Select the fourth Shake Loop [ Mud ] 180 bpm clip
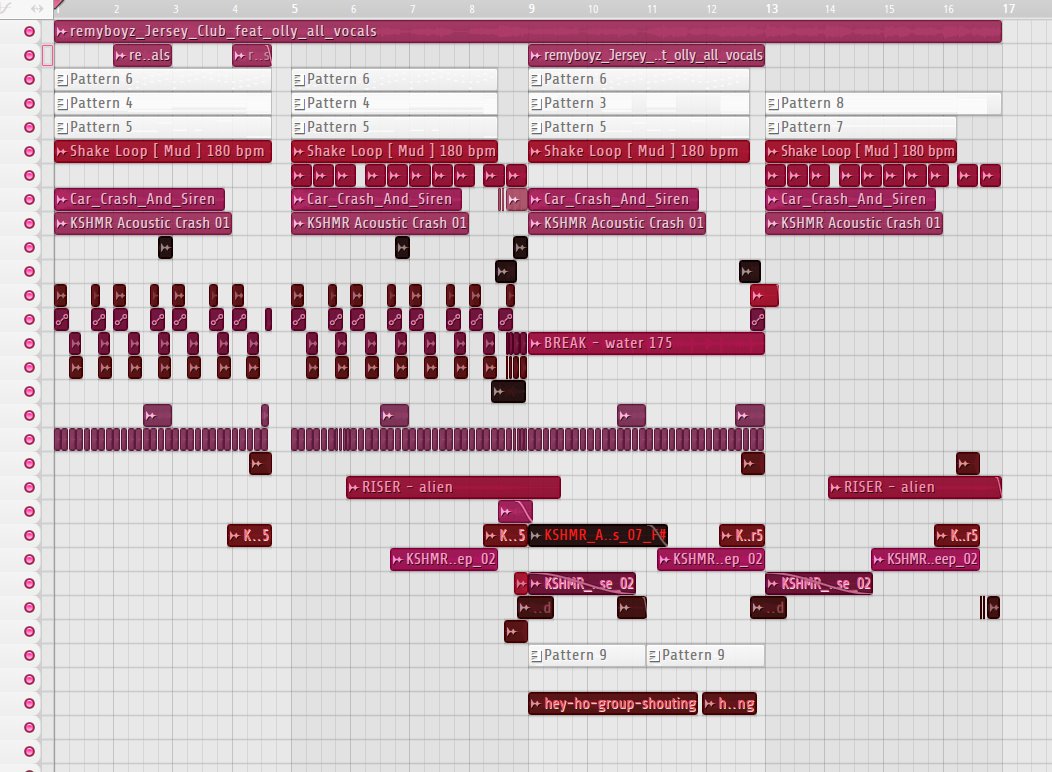 pyautogui.click(x=861, y=152)
